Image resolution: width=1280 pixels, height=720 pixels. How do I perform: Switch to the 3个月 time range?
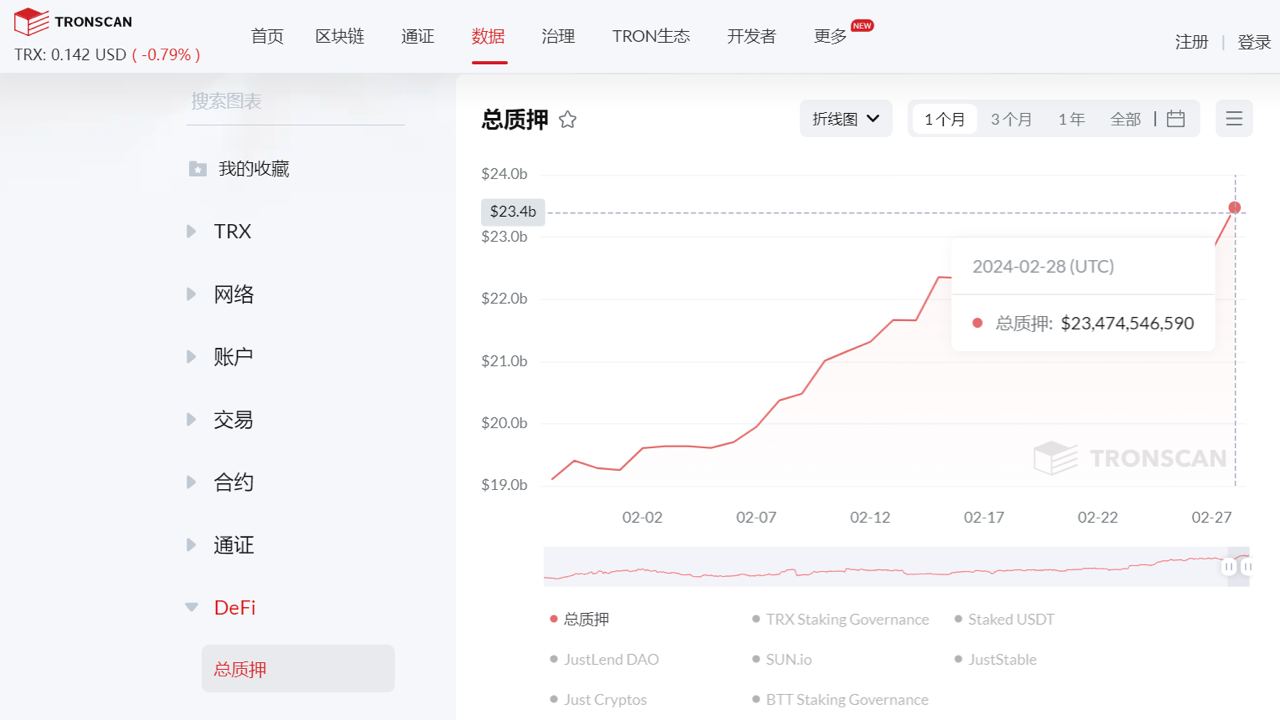click(x=1011, y=119)
